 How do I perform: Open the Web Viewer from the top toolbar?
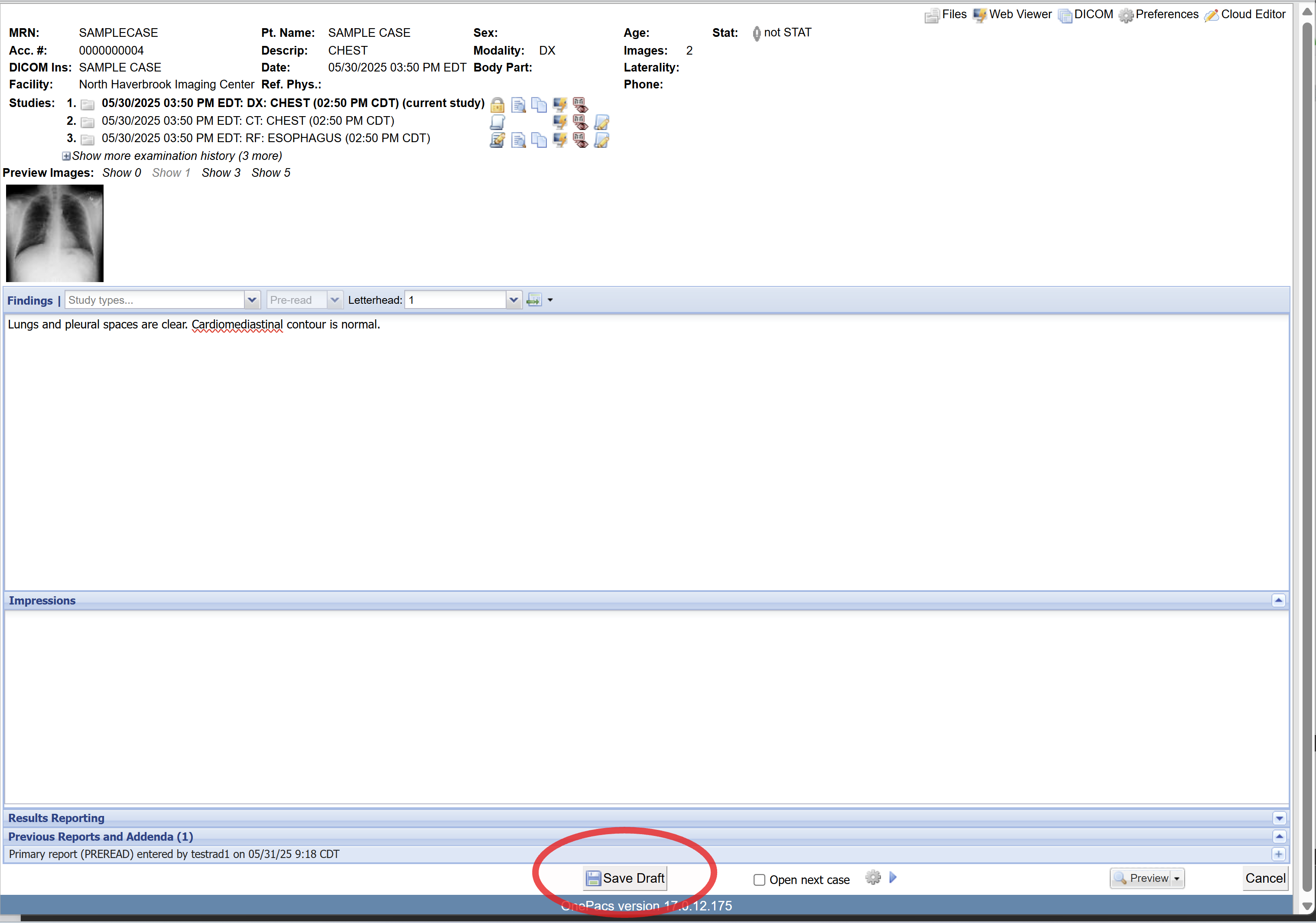1012,14
